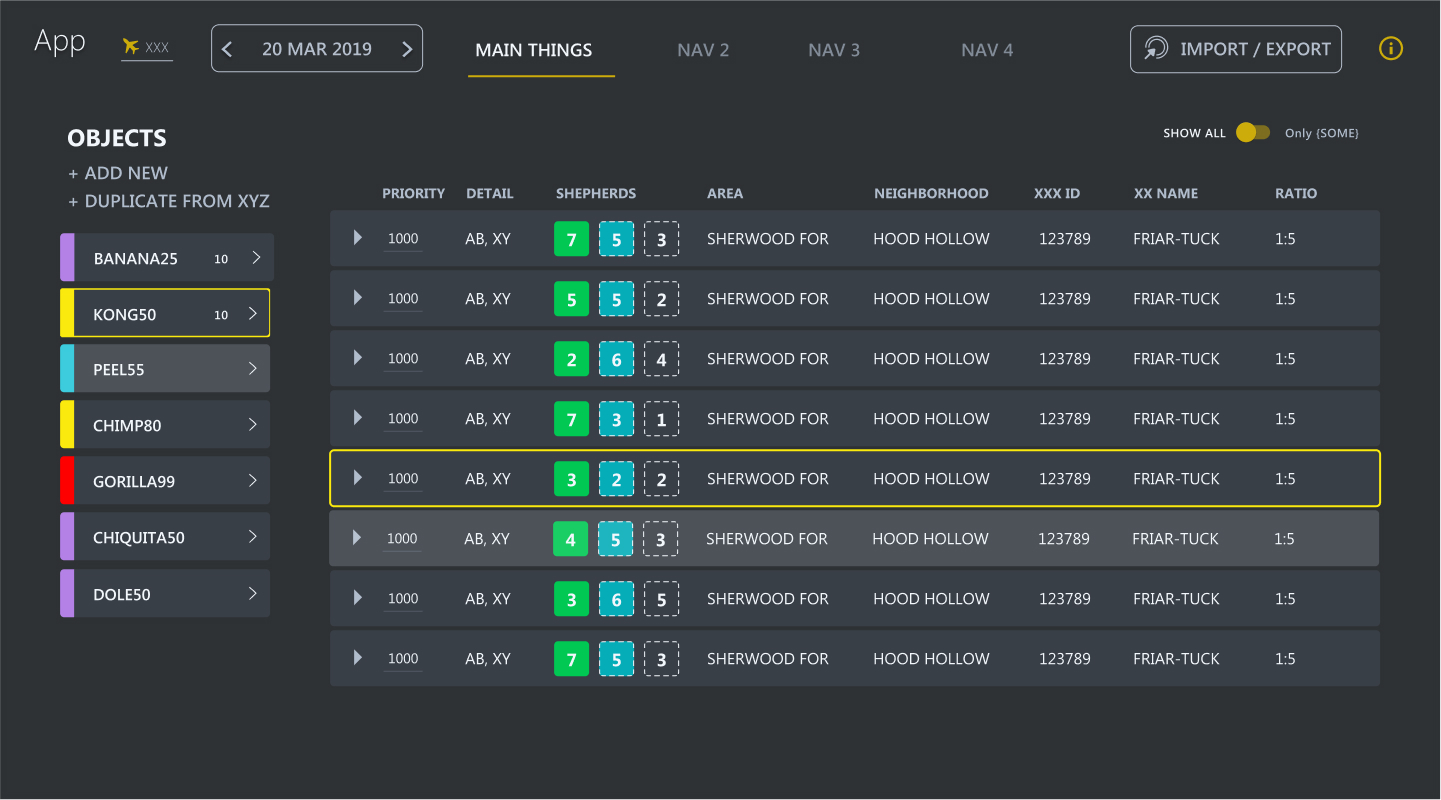
Task: Edit priority 1000 in row 3 6 5
Action: click(x=403, y=599)
